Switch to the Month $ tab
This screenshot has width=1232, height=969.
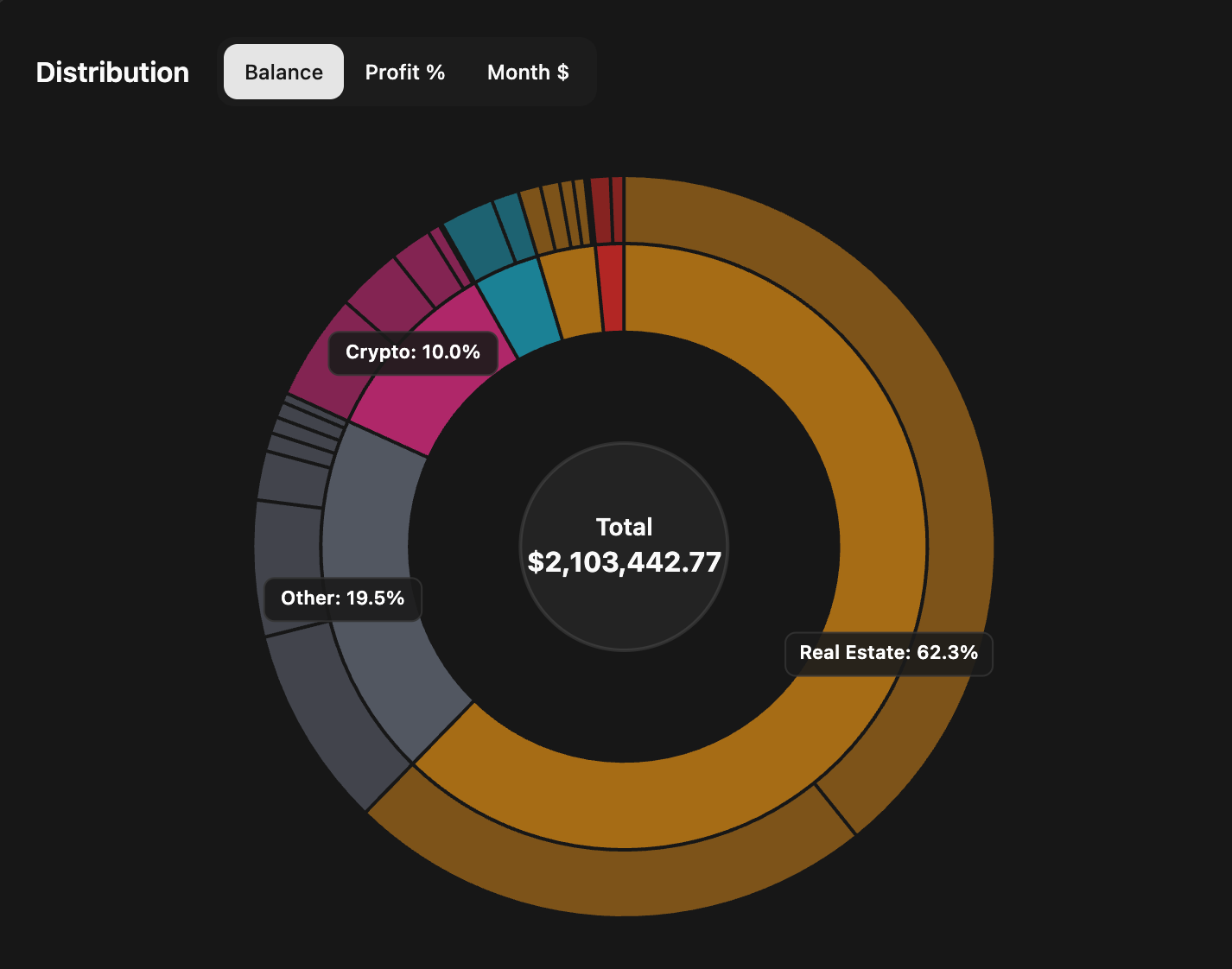[528, 72]
